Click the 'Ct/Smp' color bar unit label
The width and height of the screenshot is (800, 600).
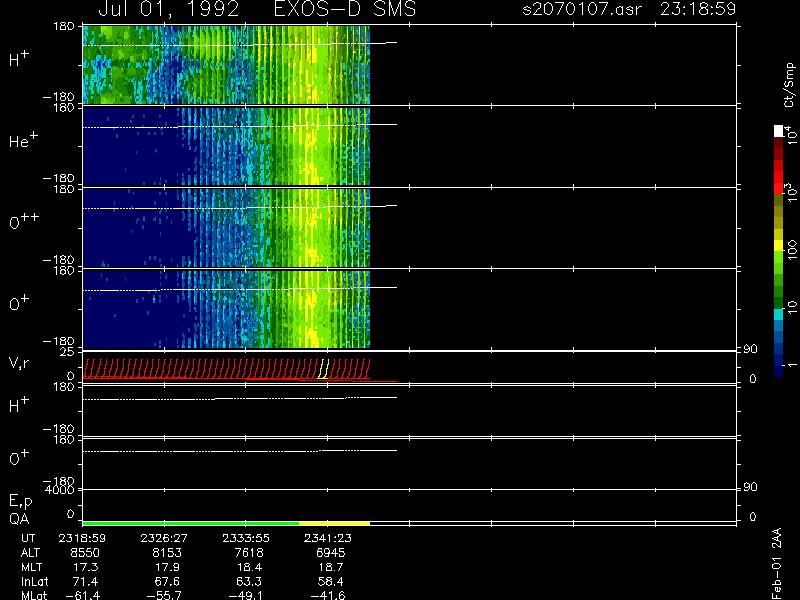click(x=789, y=85)
